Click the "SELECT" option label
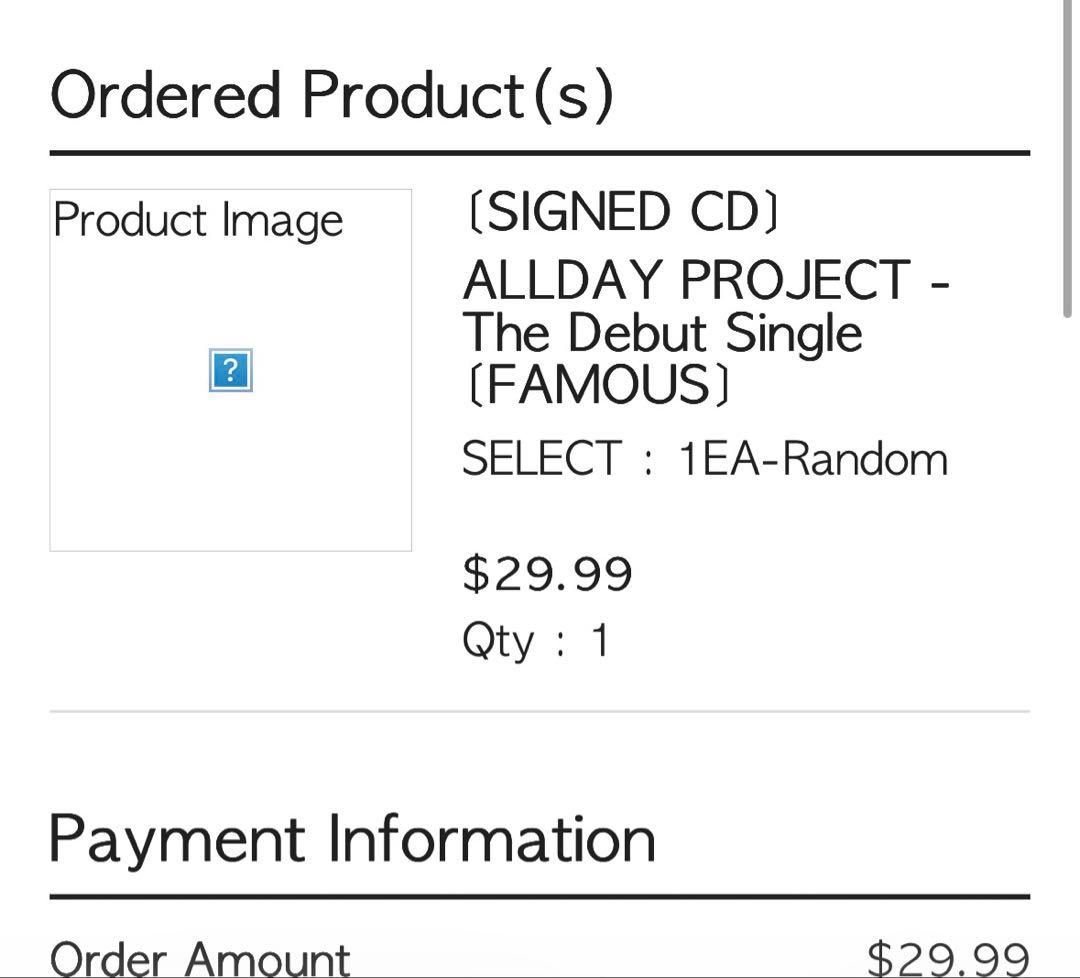Image resolution: width=1080 pixels, height=978 pixels. [x=541, y=459]
